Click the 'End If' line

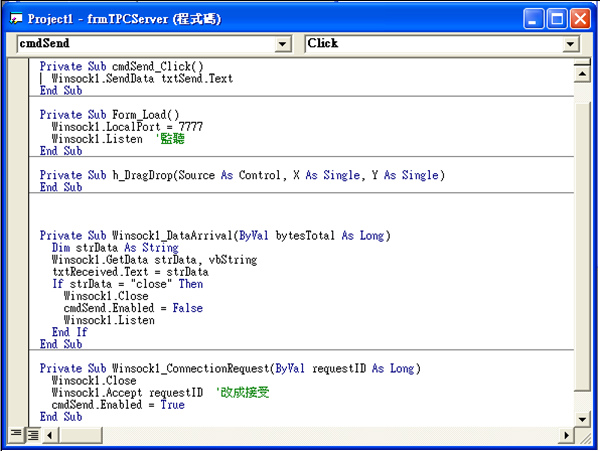(70, 332)
